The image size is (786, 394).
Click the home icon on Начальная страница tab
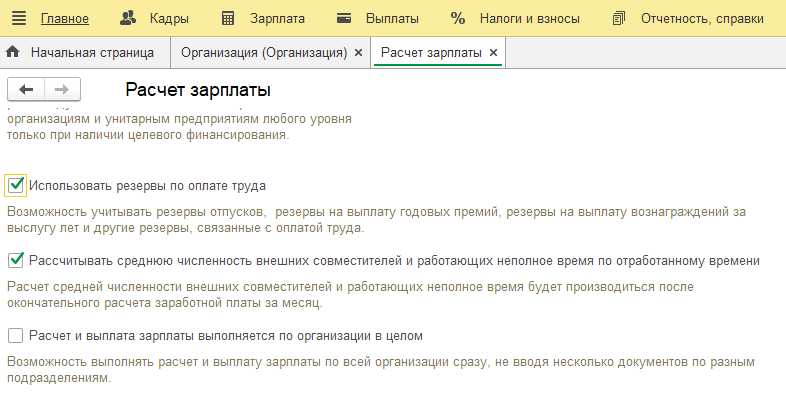13,52
